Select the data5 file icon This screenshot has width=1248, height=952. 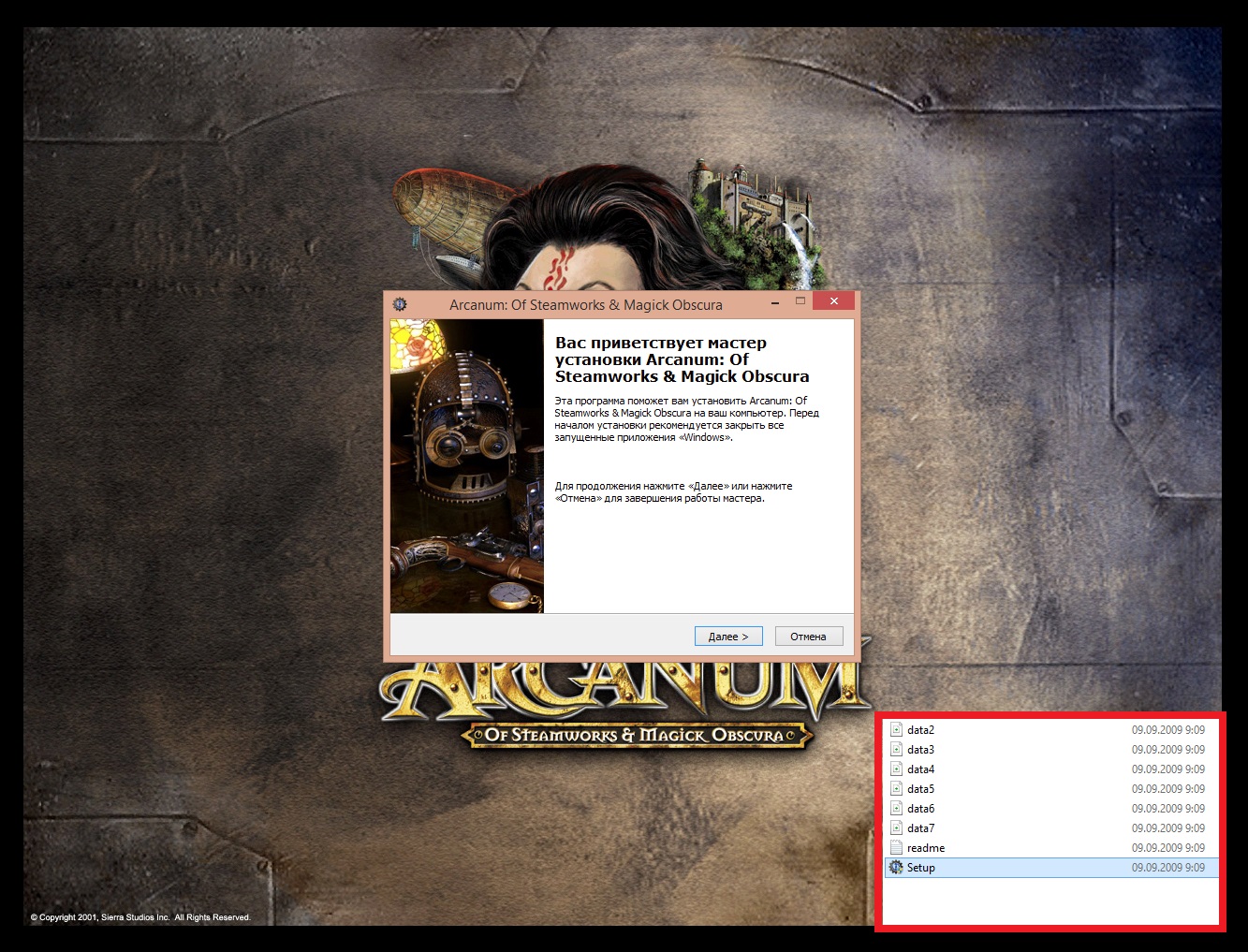coord(896,789)
